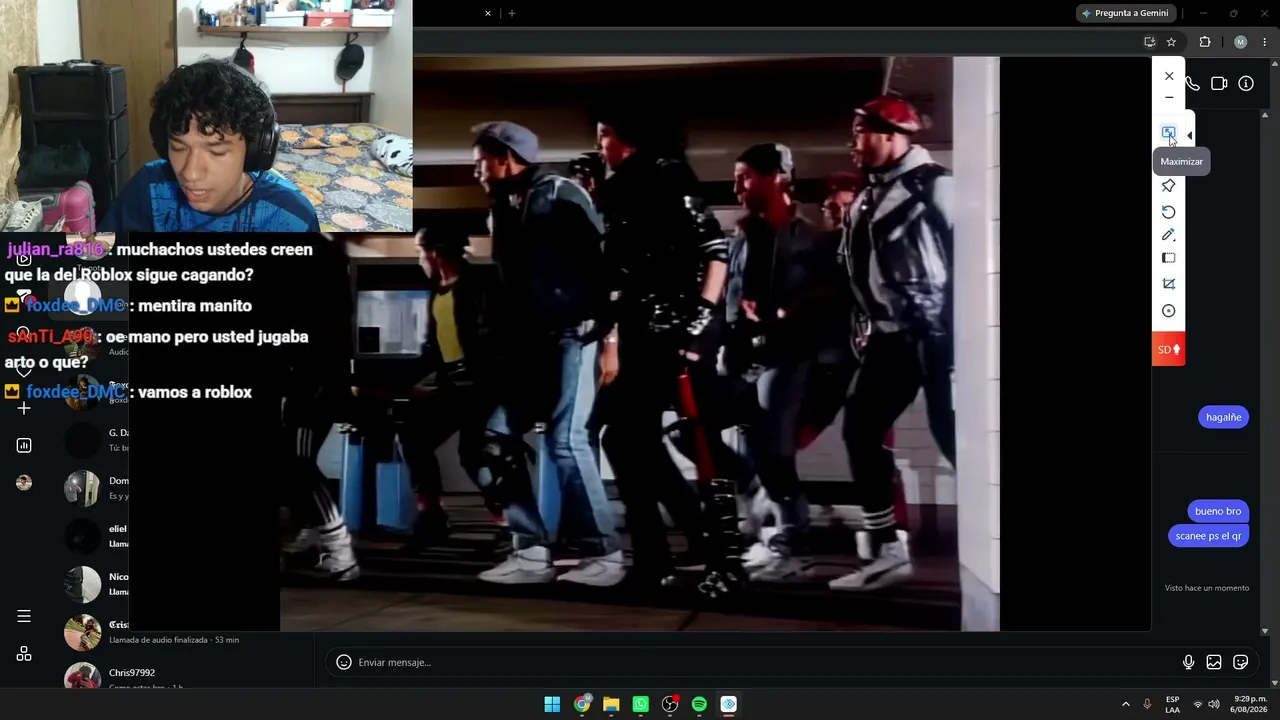Click the install app icon in address bar
Image resolution: width=1280 pixels, height=720 pixels.
coord(1150,42)
